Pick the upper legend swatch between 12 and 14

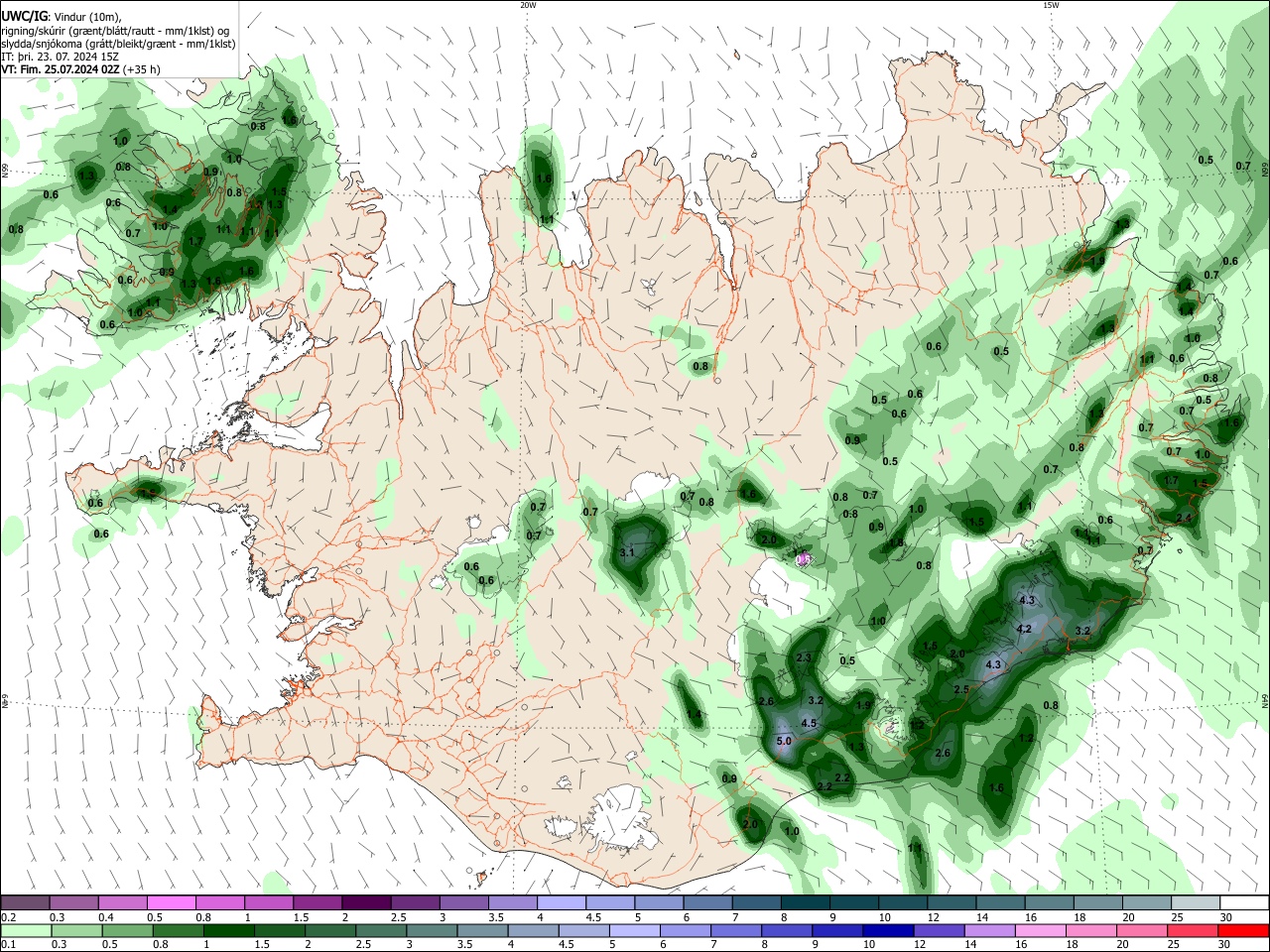[951, 902]
